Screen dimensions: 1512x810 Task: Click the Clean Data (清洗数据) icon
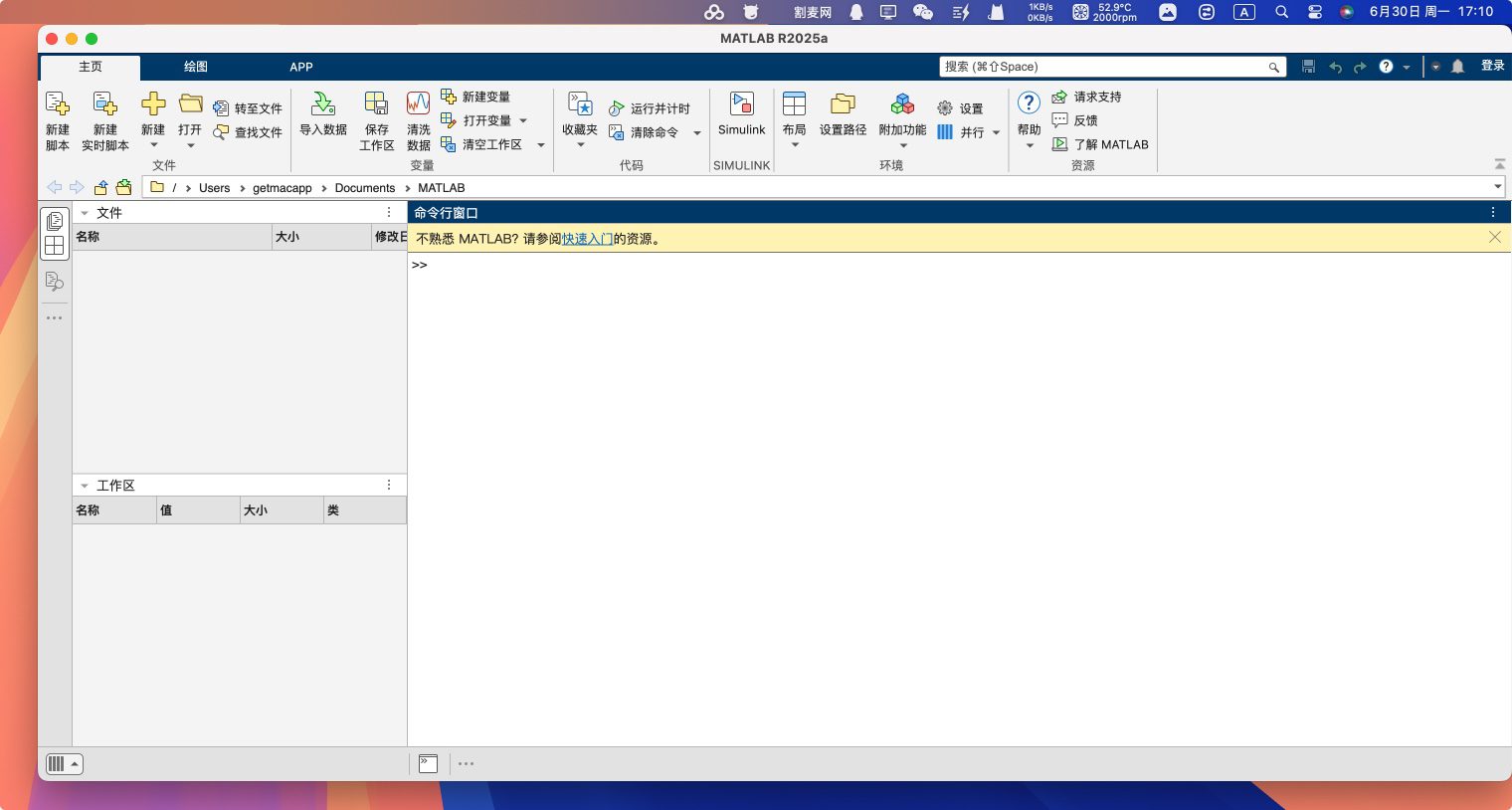click(x=419, y=104)
